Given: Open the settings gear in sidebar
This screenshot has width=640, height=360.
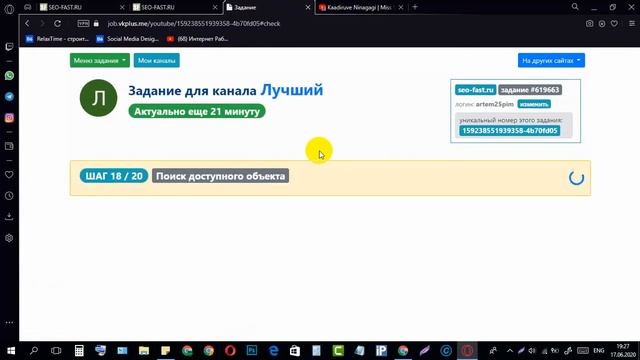Looking at the screenshot, I should click(9, 238).
